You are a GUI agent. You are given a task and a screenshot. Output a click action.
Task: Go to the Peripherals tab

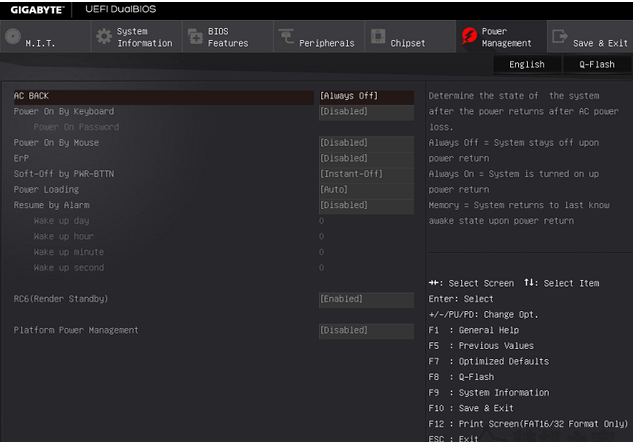coord(319,37)
